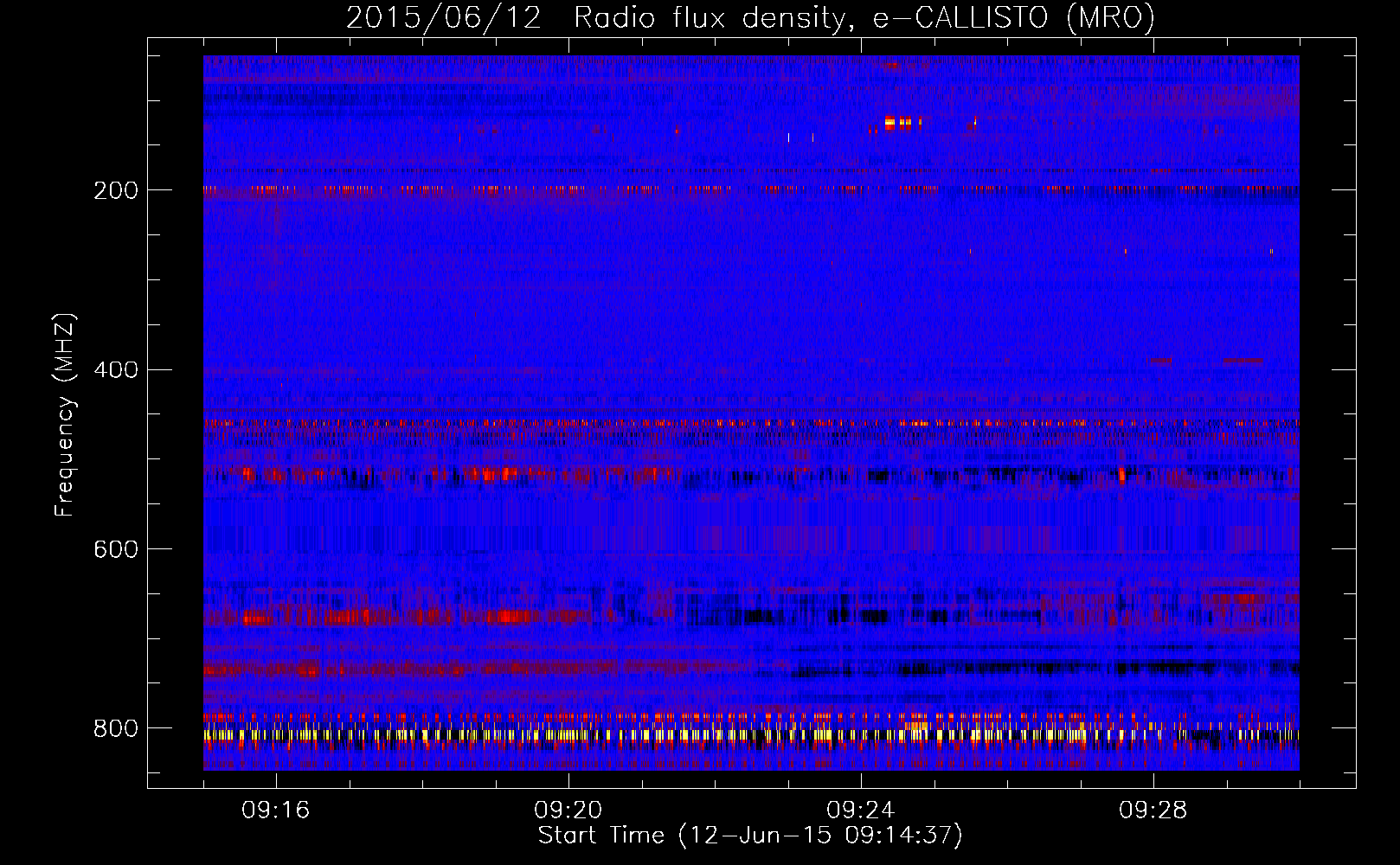1400x865 pixels.
Task: Click the 09:24 time tick label
Action: coord(861,811)
